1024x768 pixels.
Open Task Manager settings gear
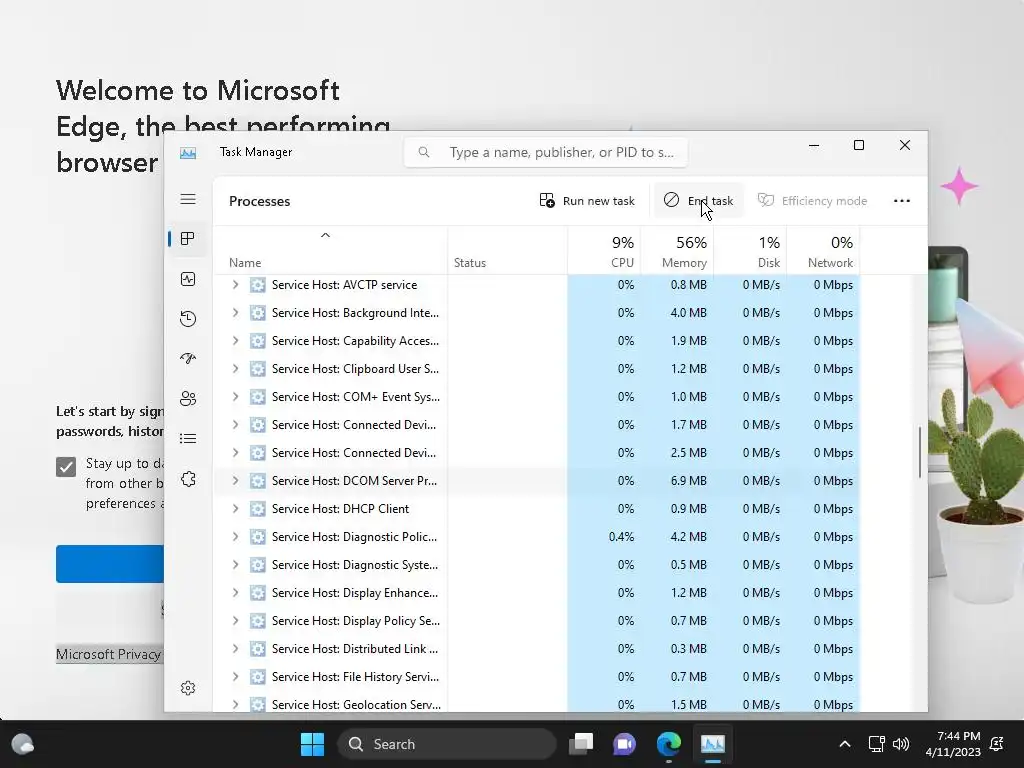click(188, 688)
